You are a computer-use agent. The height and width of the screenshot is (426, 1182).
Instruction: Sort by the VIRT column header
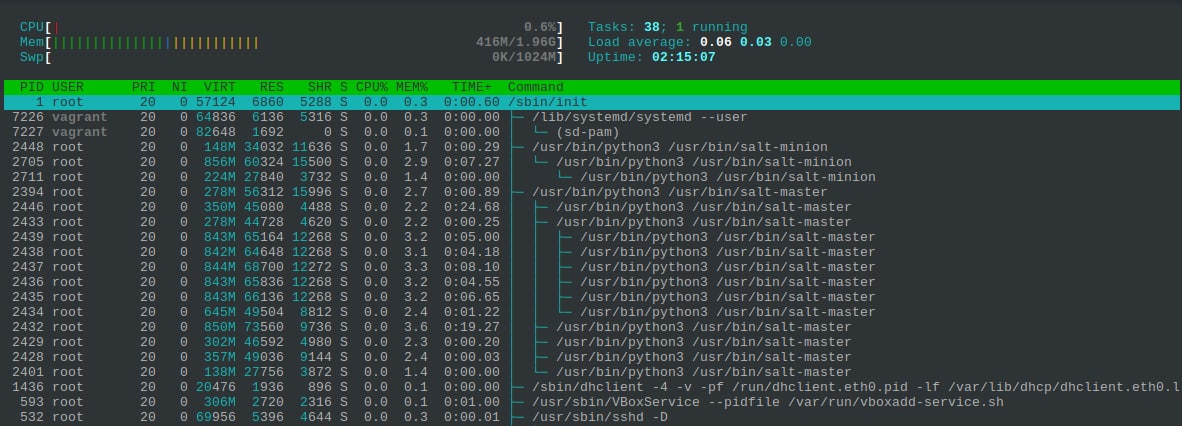pyautogui.click(x=219, y=87)
